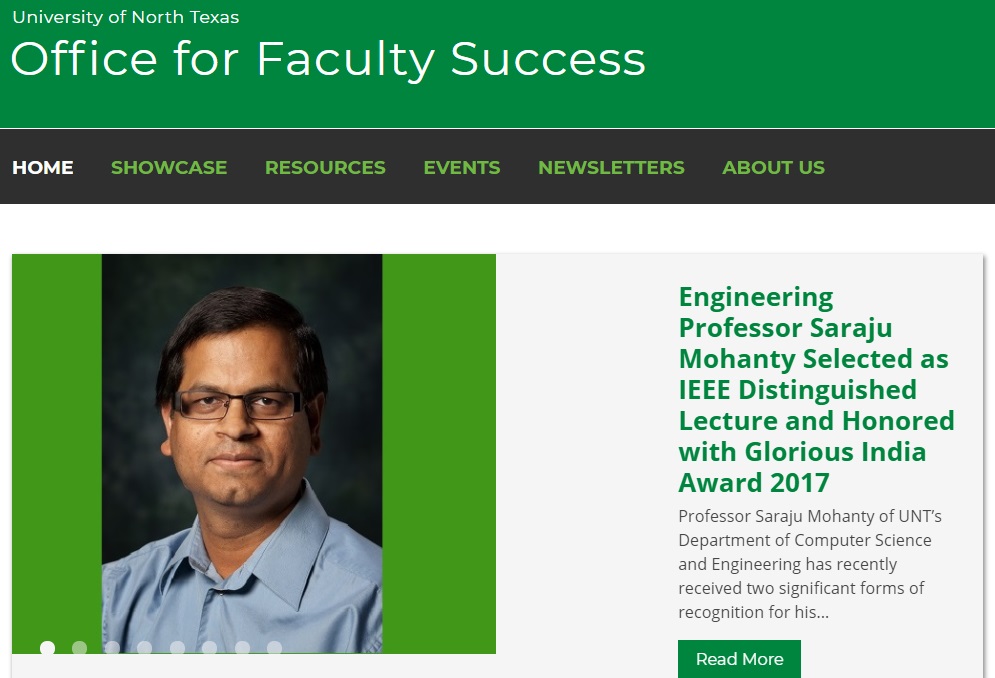The height and width of the screenshot is (678, 995).
Task: Navigate to Newsletters
Action: click(x=611, y=168)
